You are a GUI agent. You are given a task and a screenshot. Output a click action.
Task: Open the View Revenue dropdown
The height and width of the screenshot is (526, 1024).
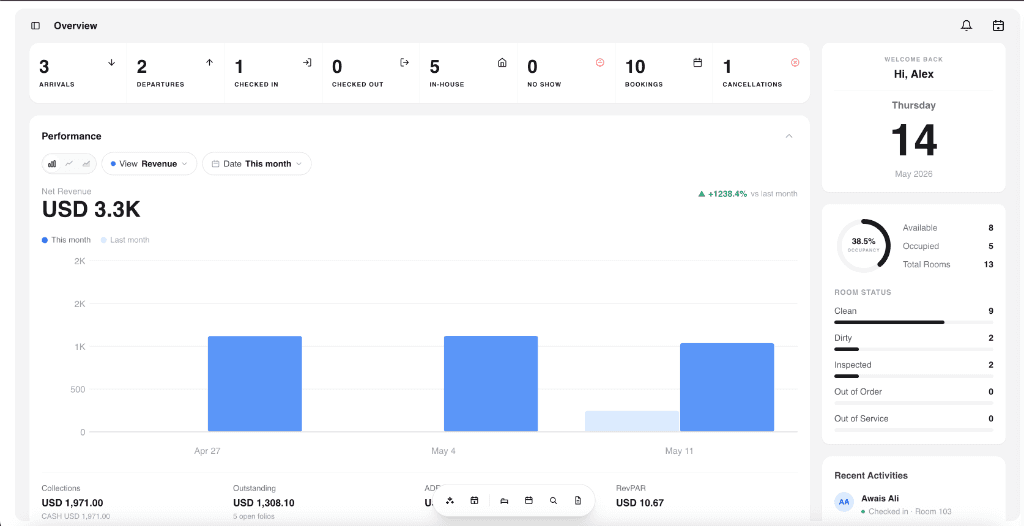point(149,164)
